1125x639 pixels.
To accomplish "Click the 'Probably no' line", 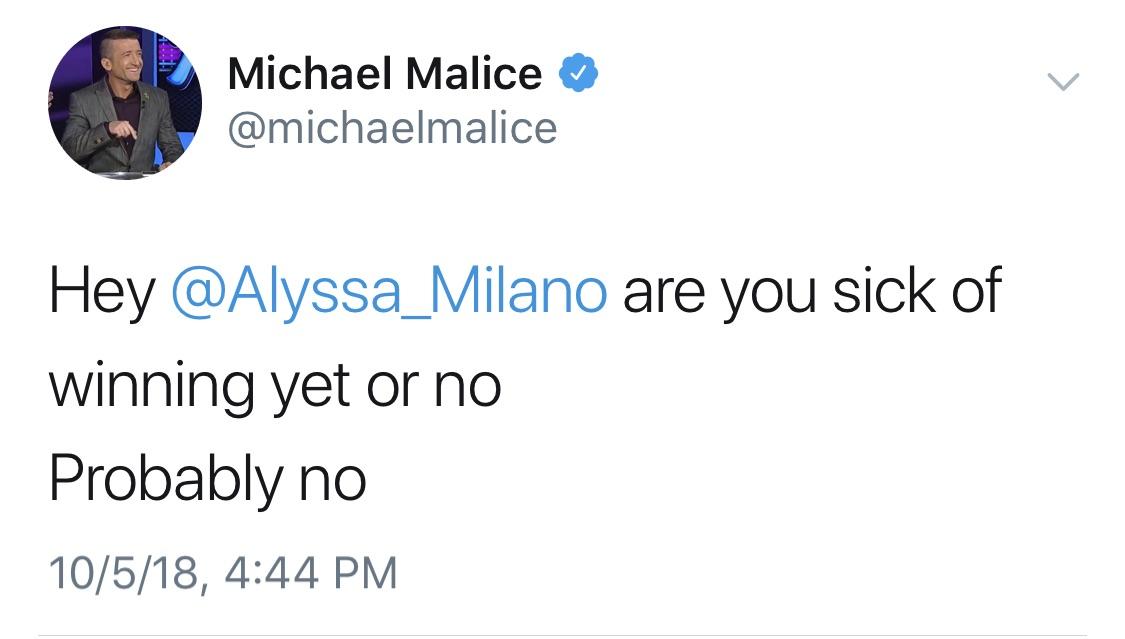I will tap(207, 479).
